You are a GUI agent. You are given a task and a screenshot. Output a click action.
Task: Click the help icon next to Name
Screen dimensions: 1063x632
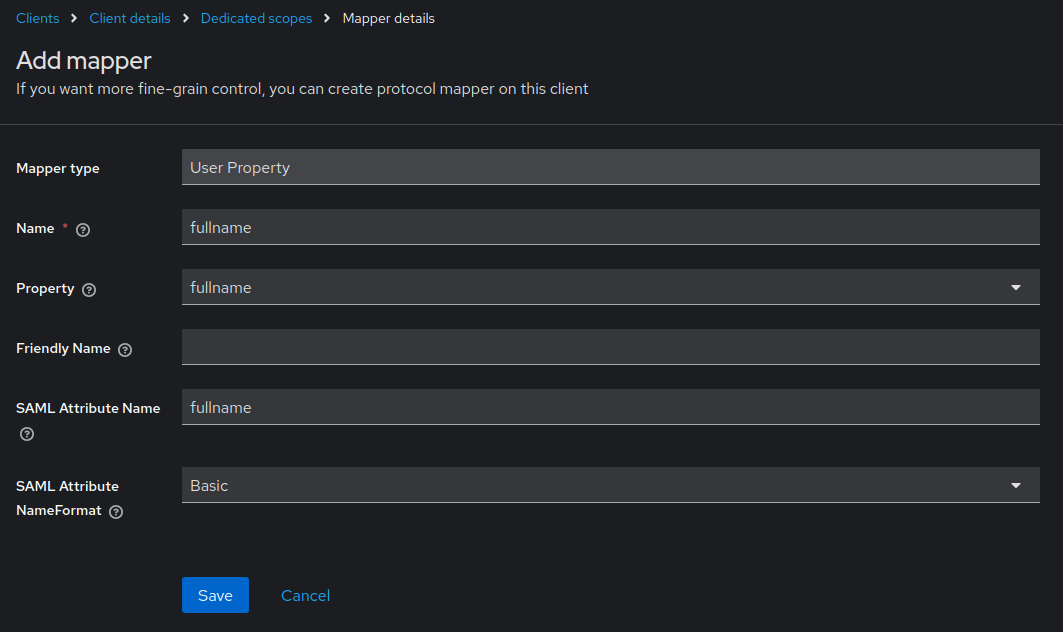[83, 229]
